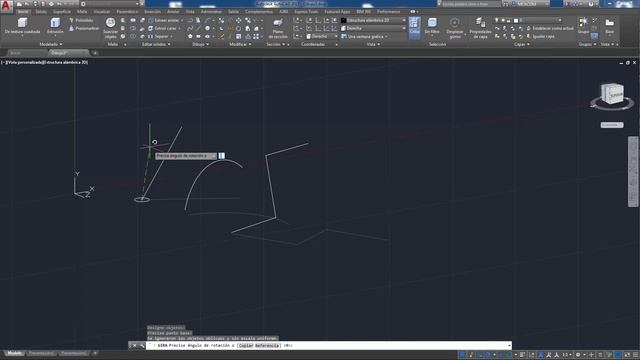Expand the Modificar panel

click(x=240, y=44)
